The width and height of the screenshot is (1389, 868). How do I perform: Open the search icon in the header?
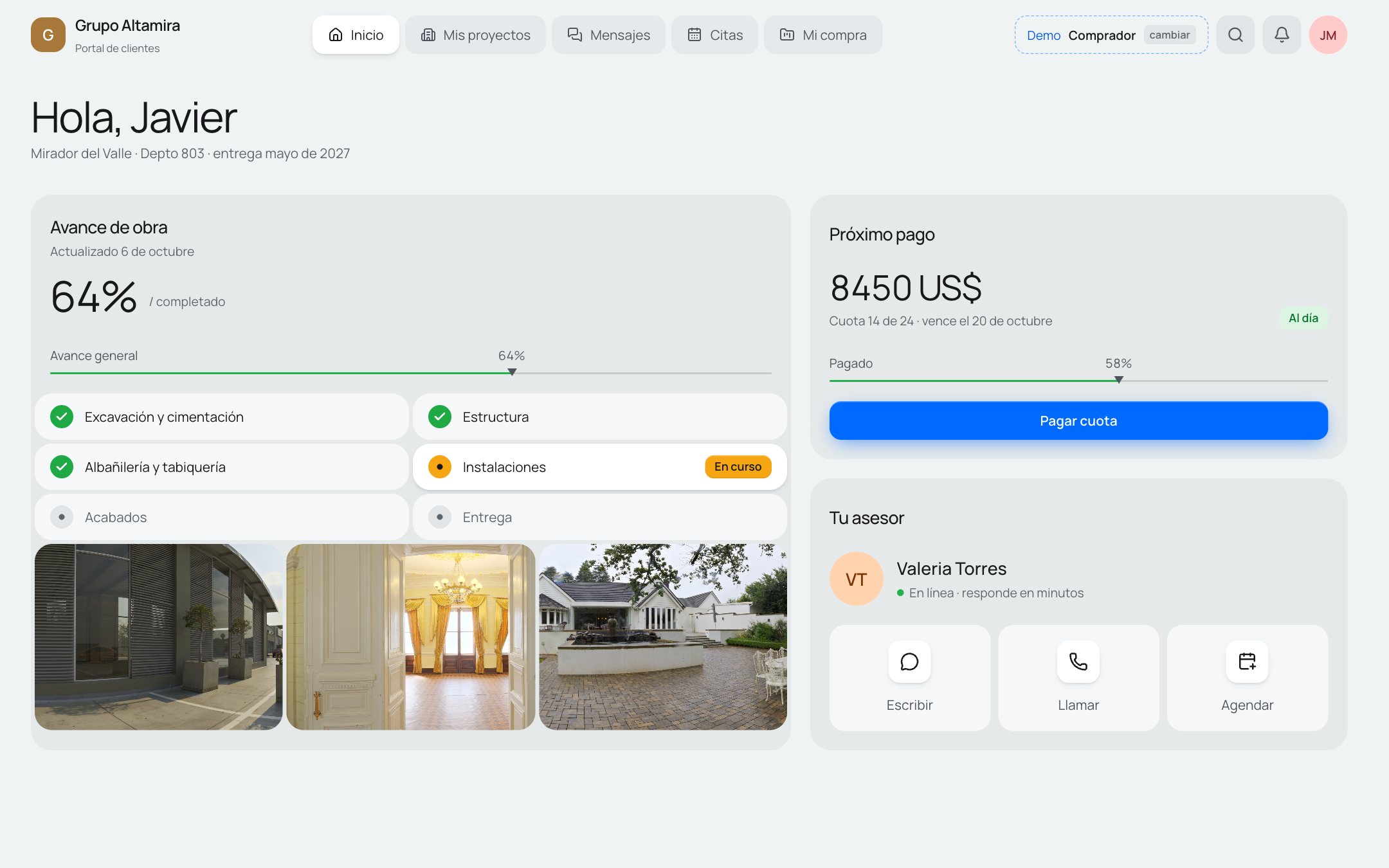(x=1235, y=35)
